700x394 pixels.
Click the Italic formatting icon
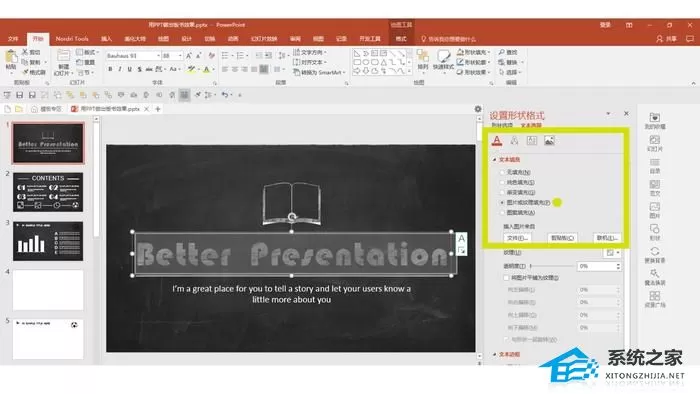click(120, 69)
